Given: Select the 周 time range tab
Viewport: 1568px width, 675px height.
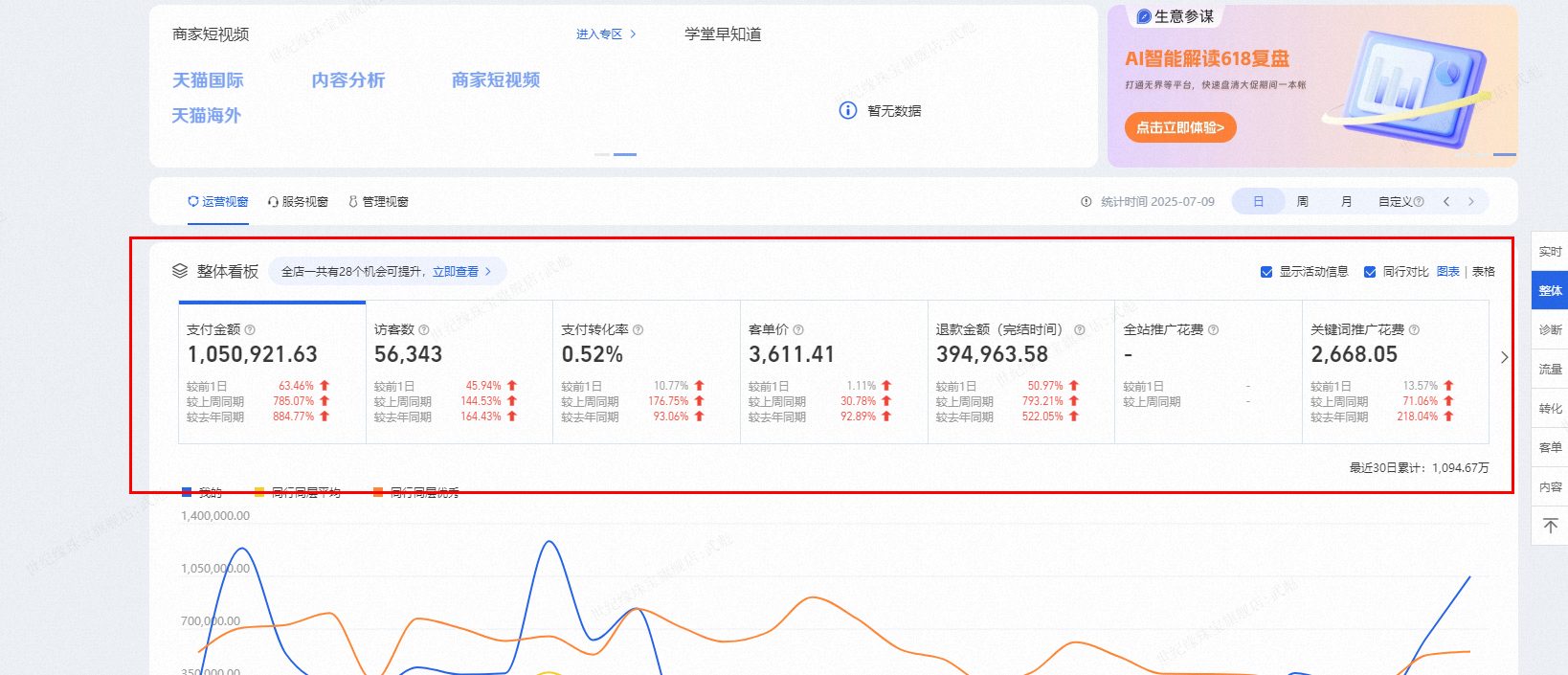Looking at the screenshot, I should [1302, 202].
